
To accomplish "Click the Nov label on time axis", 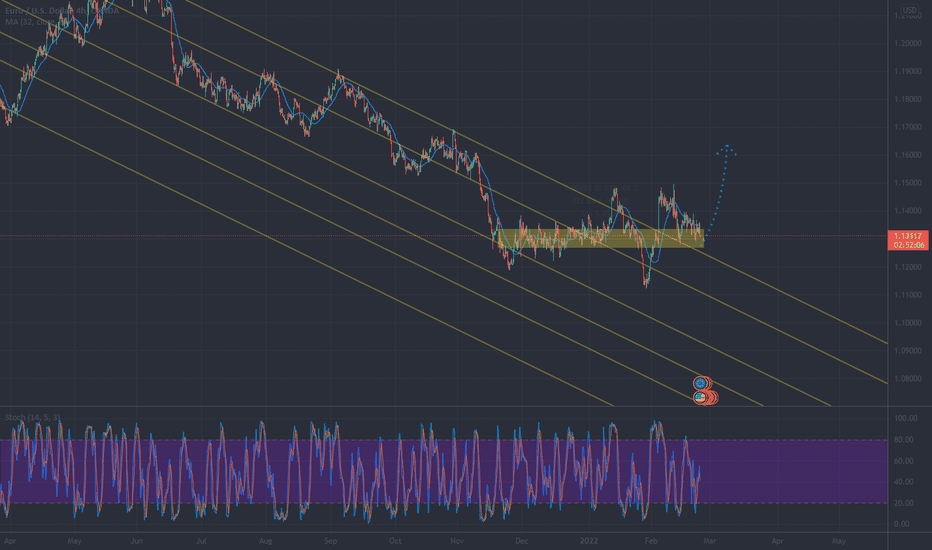I will coord(457,542).
